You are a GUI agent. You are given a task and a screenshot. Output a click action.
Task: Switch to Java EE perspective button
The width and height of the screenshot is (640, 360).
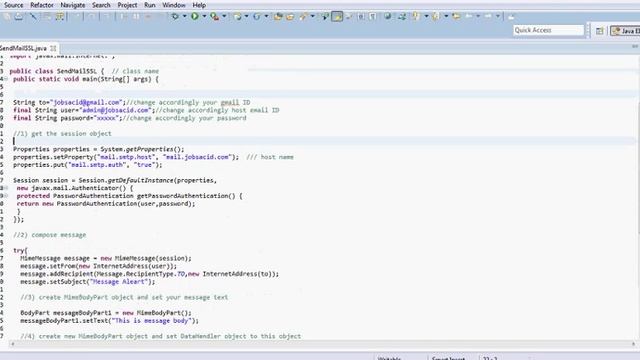tap(625, 31)
